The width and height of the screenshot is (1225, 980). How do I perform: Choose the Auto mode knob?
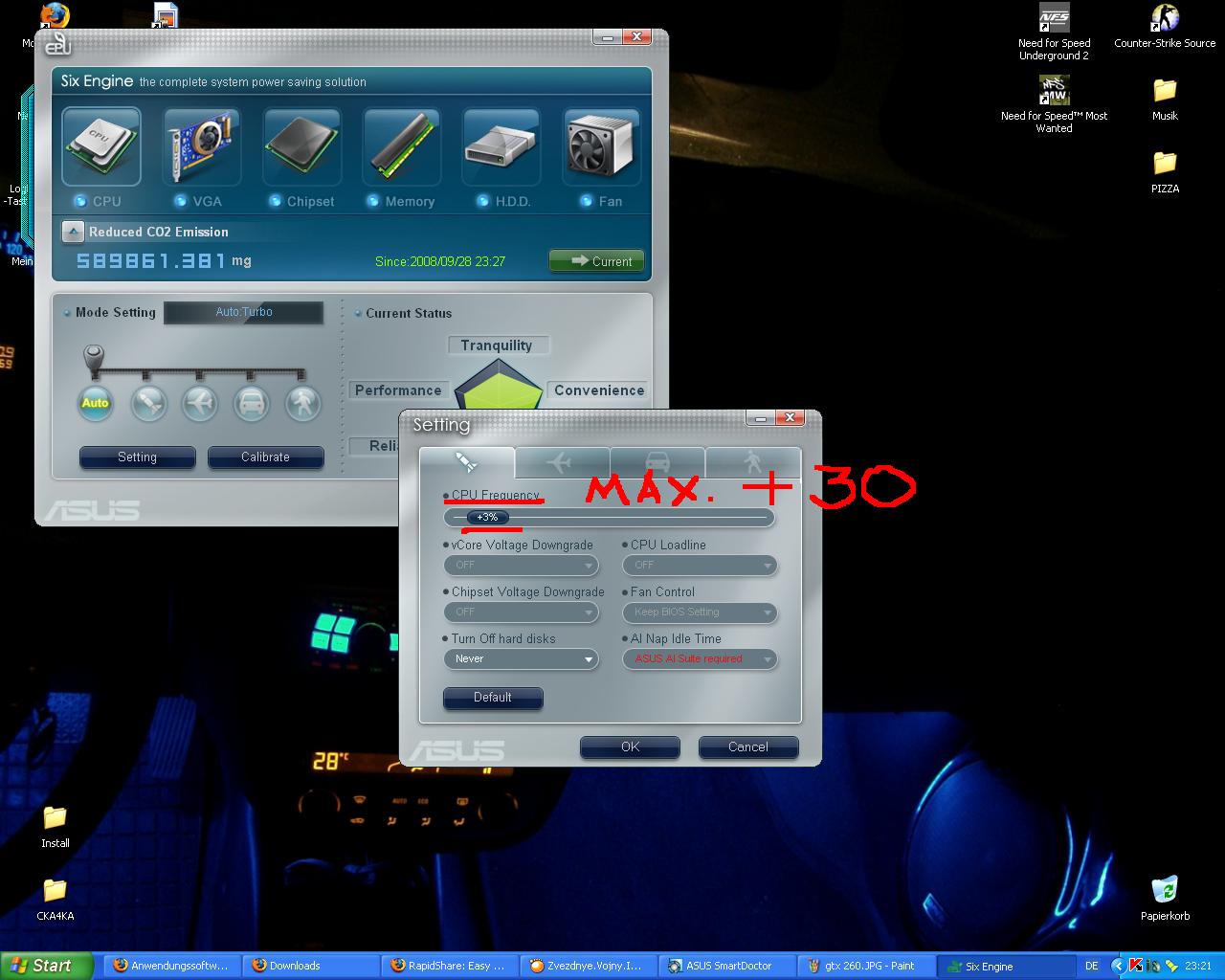[95, 403]
